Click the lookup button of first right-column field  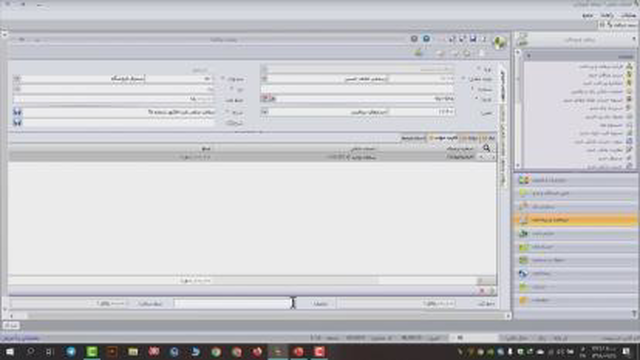tap(264, 78)
